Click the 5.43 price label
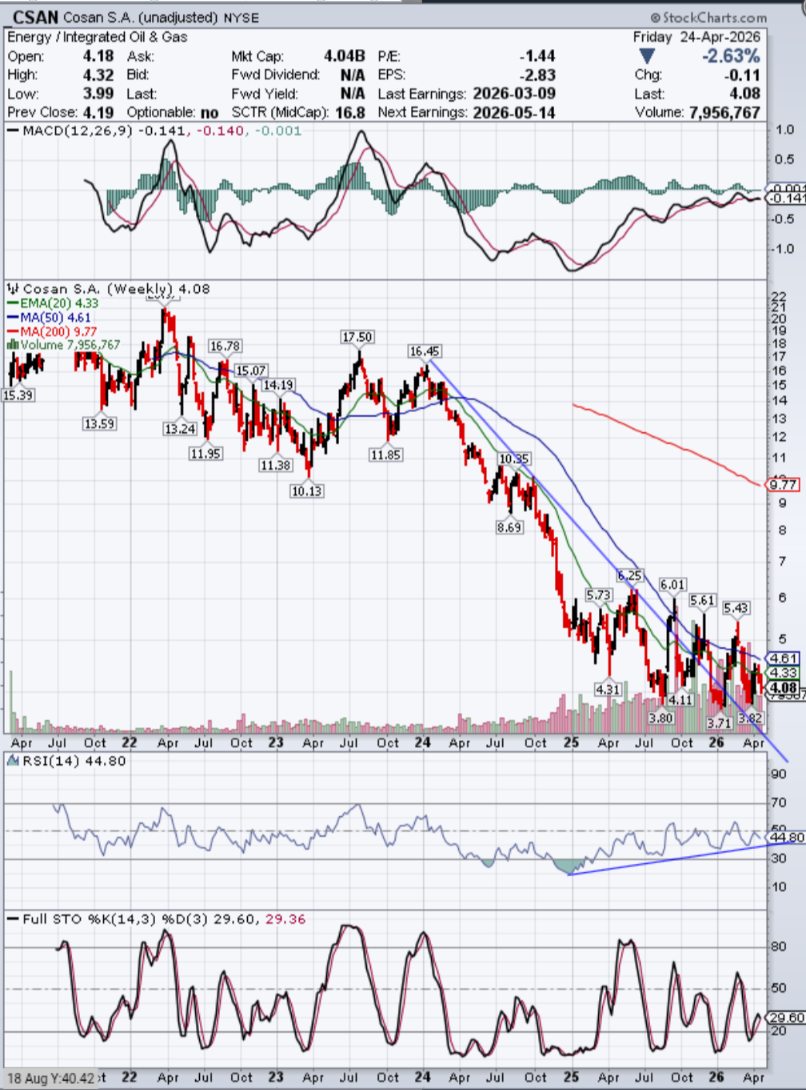Image resolution: width=806 pixels, height=1090 pixels. coord(736,608)
